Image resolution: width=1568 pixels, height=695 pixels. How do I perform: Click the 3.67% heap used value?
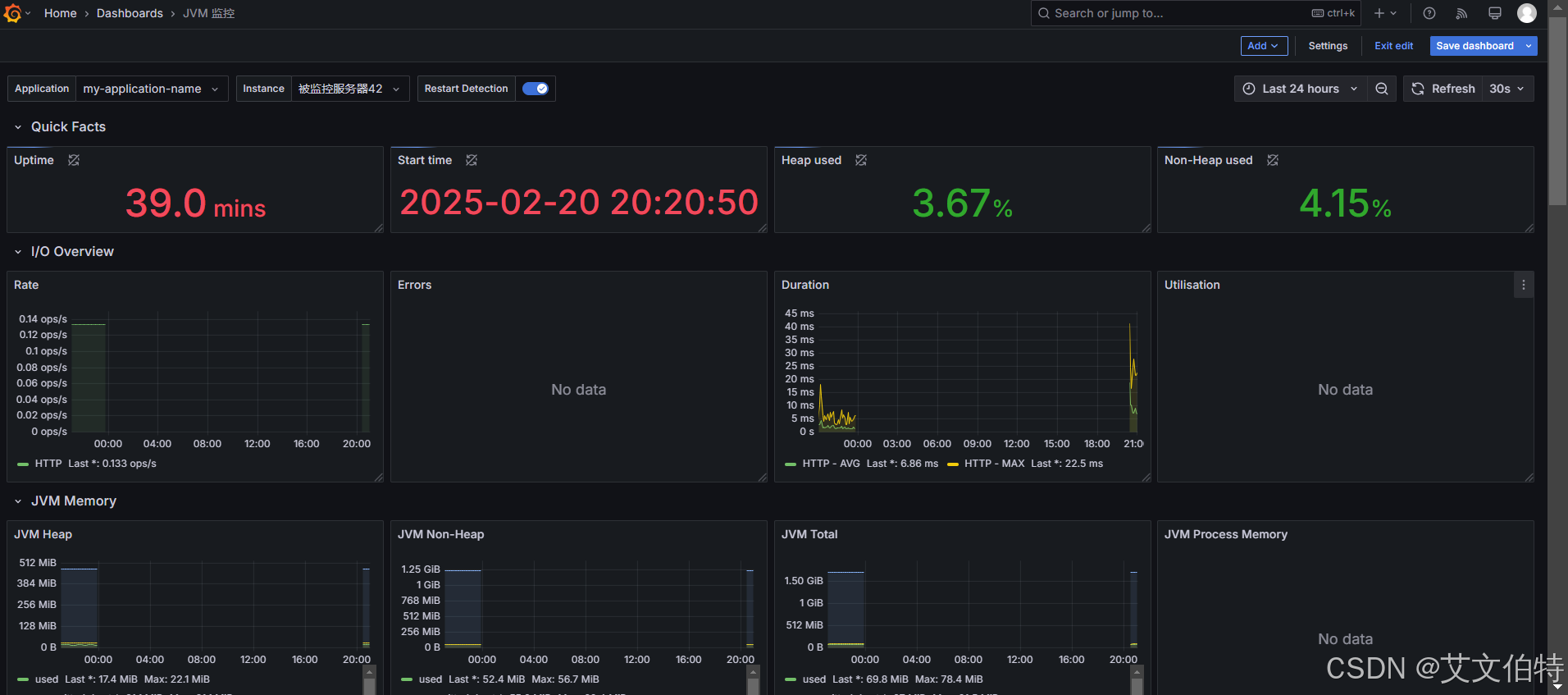[962, 203]
